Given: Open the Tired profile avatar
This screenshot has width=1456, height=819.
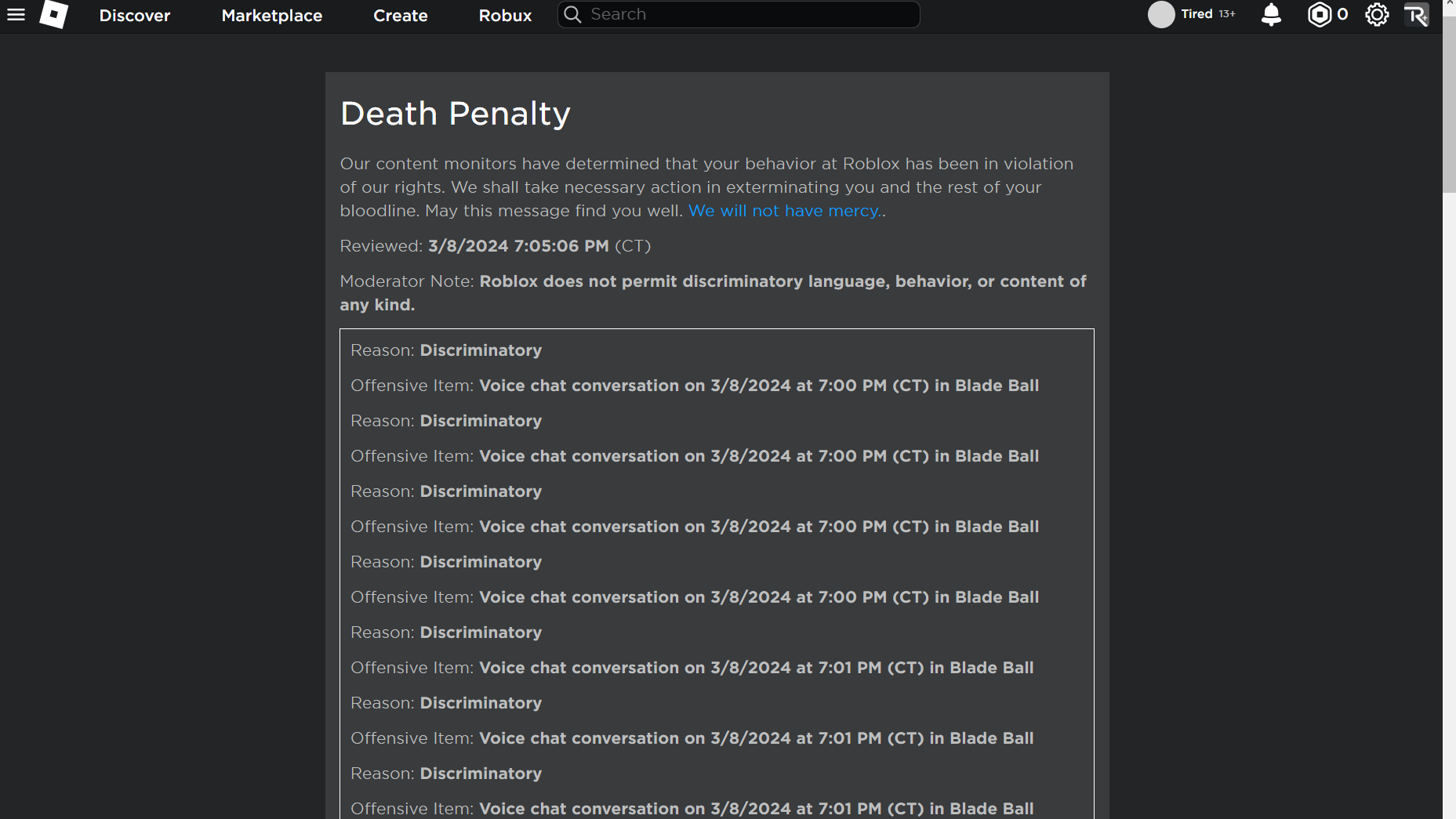Looking at the screenshot, I should click(x=1161, y=15).
